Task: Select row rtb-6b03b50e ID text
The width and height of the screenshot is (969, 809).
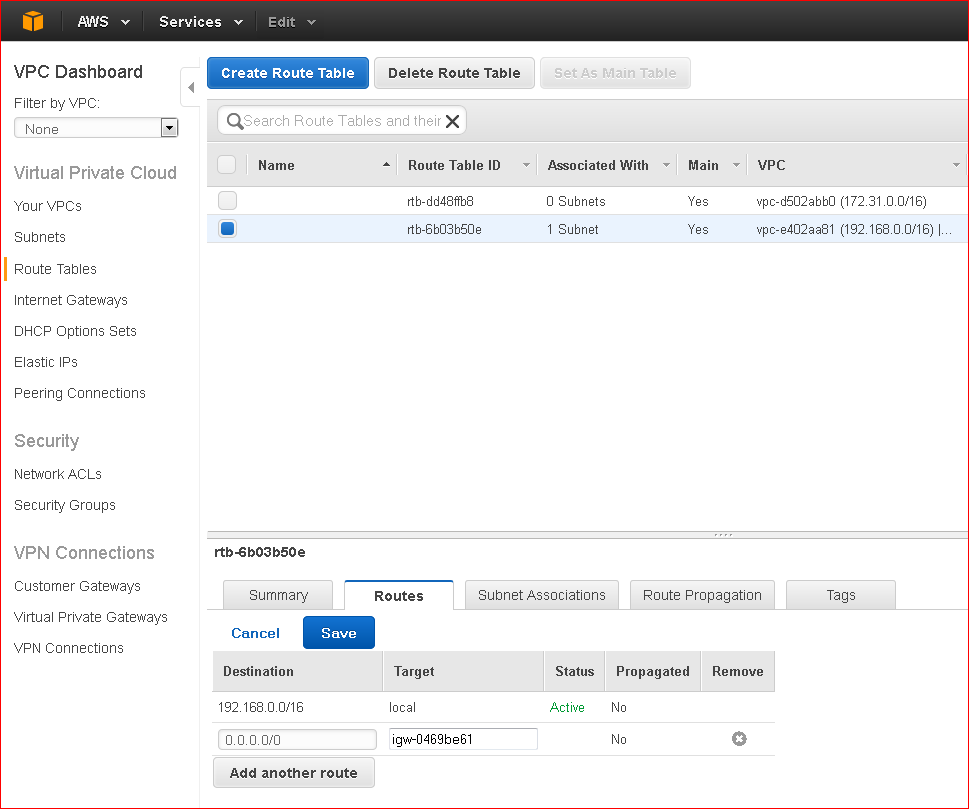Action: pos(444,229)
